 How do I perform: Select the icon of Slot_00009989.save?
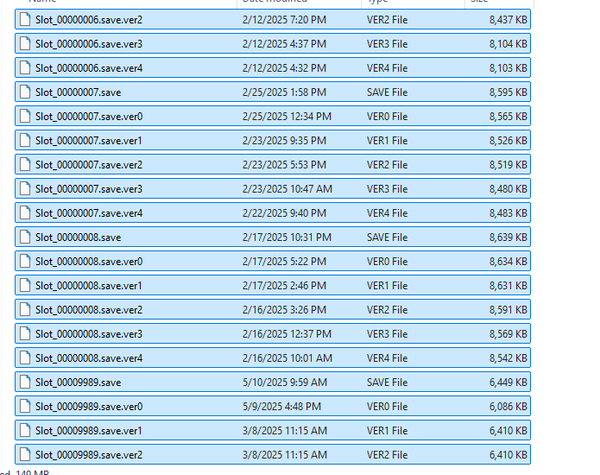point(25,382)
